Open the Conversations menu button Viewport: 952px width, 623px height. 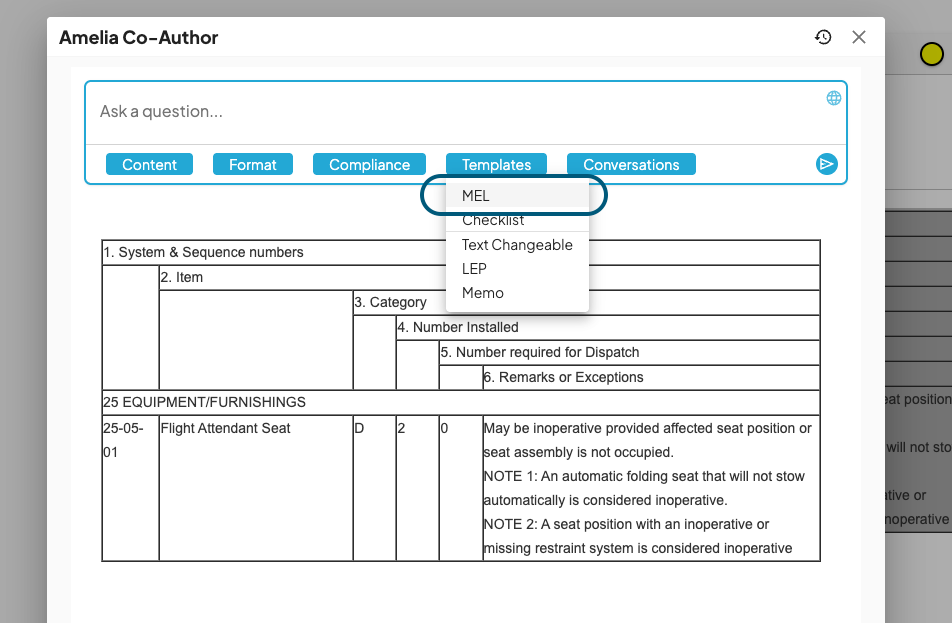[x=631, y=165]
